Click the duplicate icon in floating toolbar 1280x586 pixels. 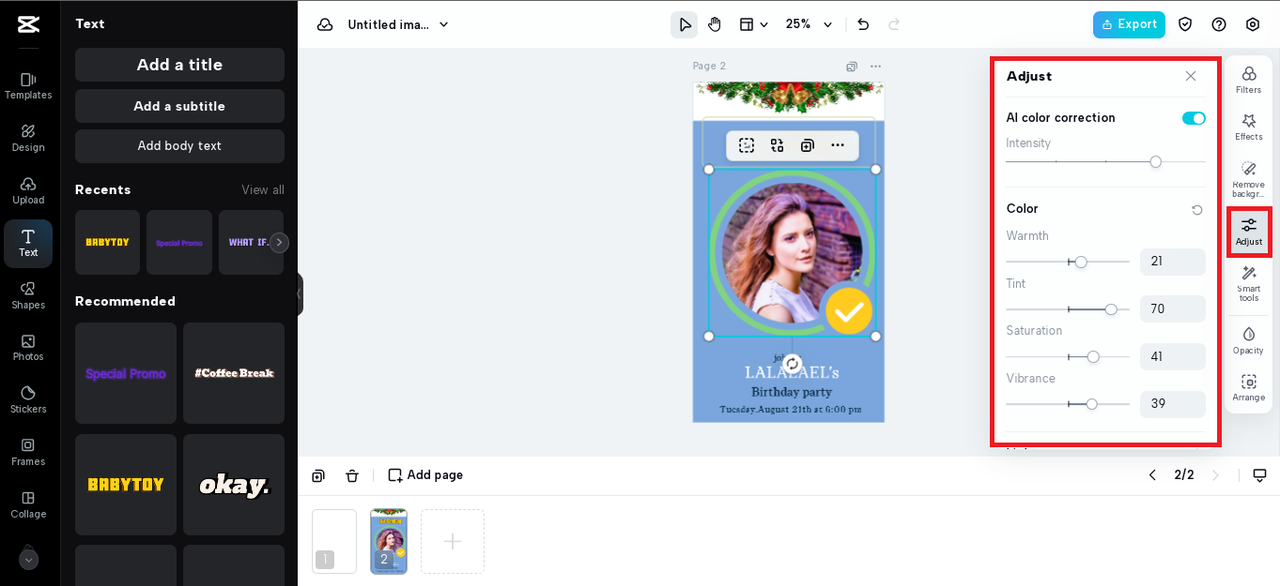coord(807,145)
